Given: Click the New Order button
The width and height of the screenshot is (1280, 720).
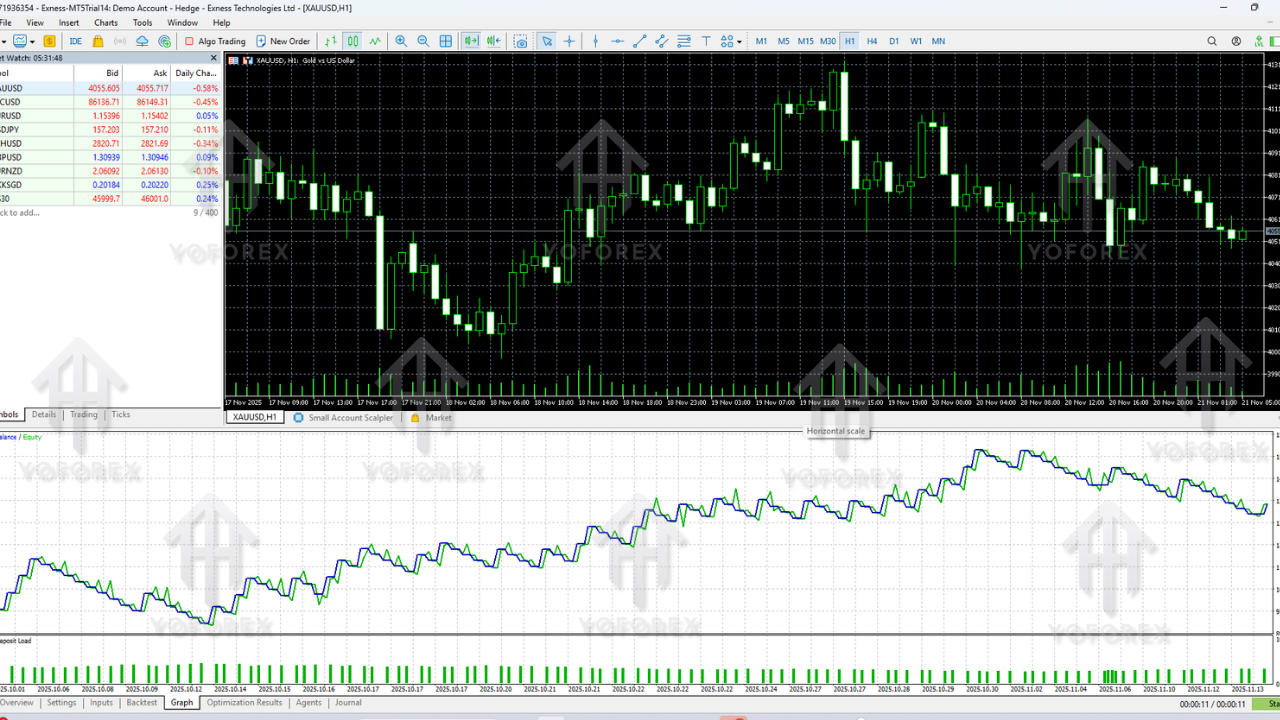Looking at the screenshot, I should point(283,41).
